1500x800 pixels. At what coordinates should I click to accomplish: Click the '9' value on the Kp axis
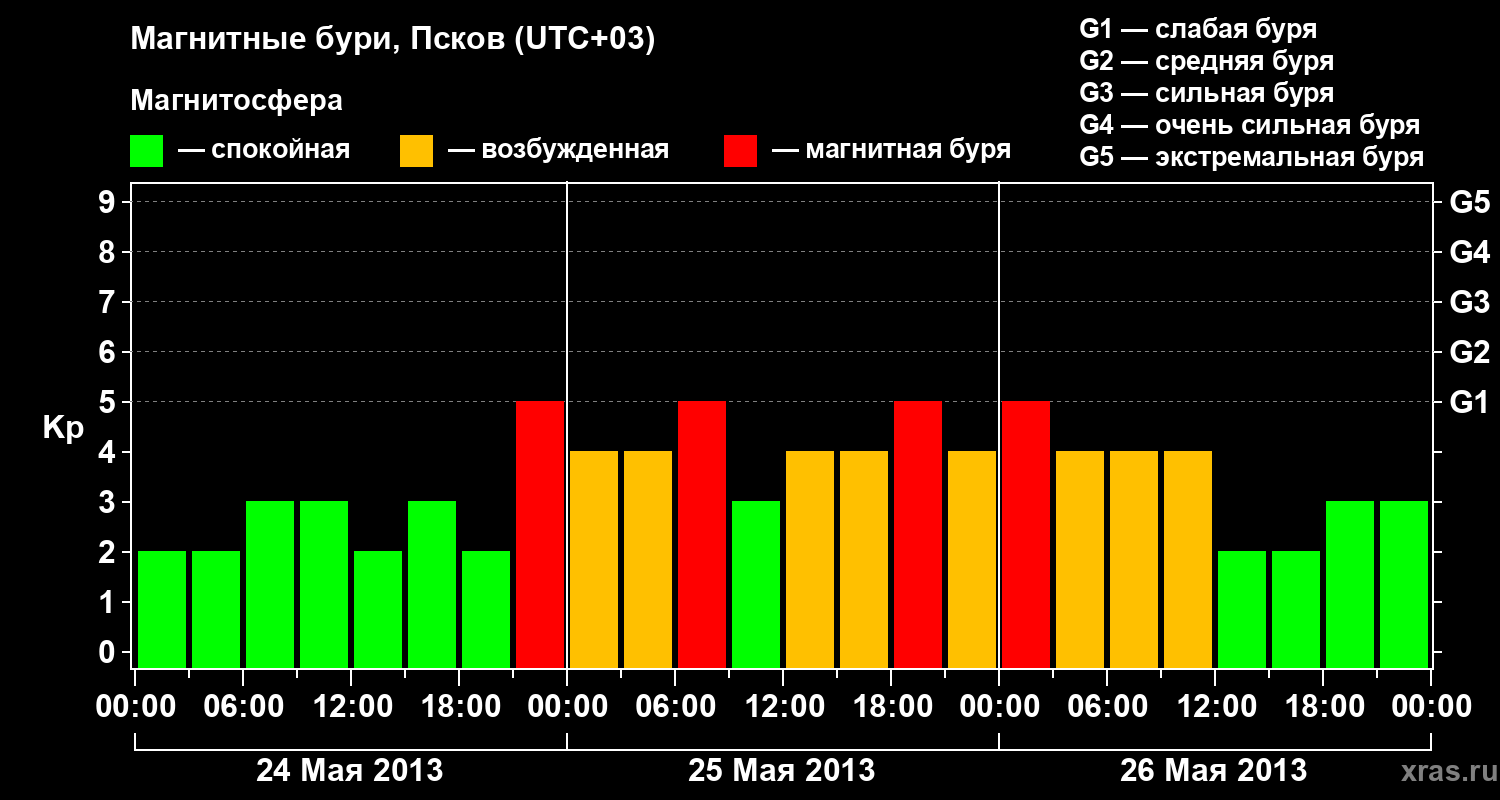[x=109, y=202]
